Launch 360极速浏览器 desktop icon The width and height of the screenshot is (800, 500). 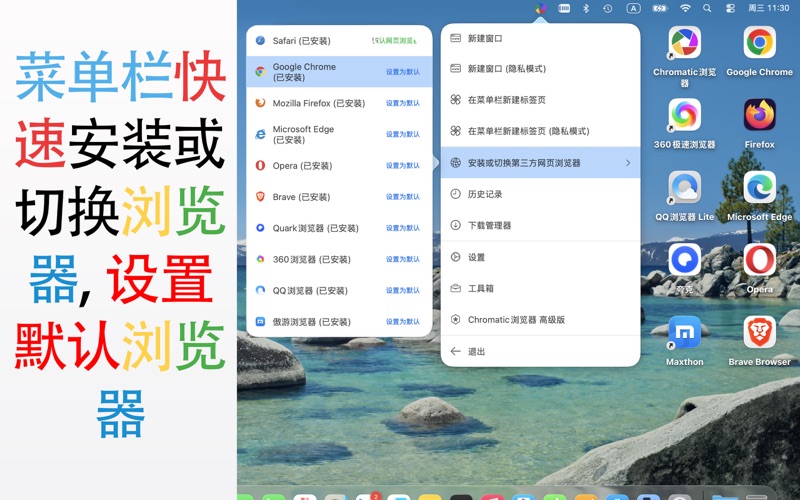coord(684,116)
